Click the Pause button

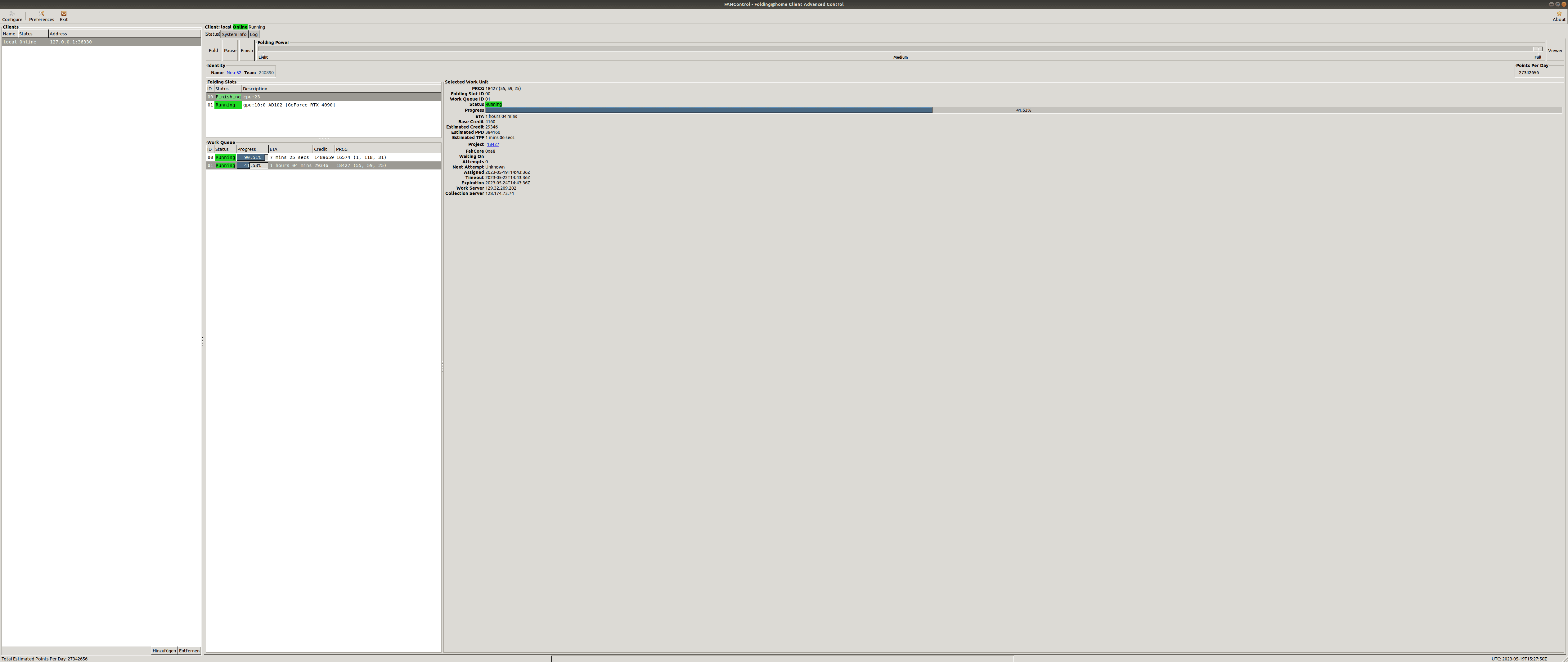[x=230, y=51]
